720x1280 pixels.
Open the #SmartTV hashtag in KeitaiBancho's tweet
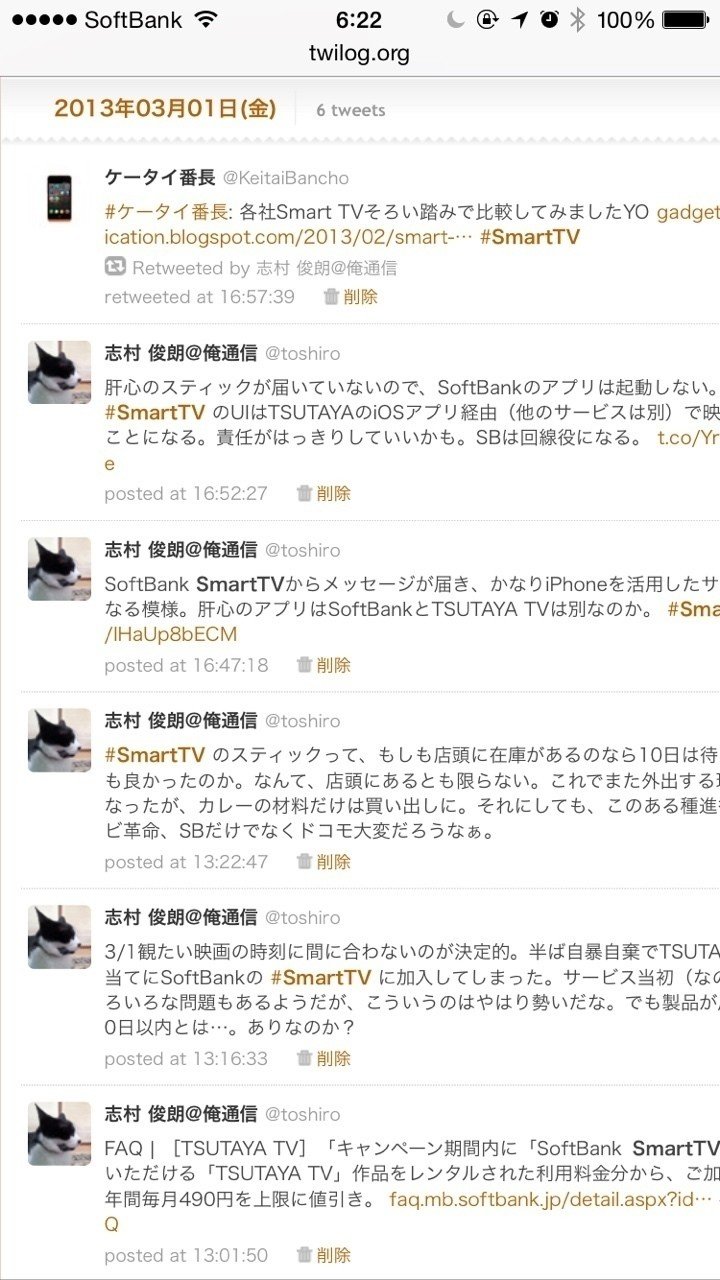pos(530,237)
